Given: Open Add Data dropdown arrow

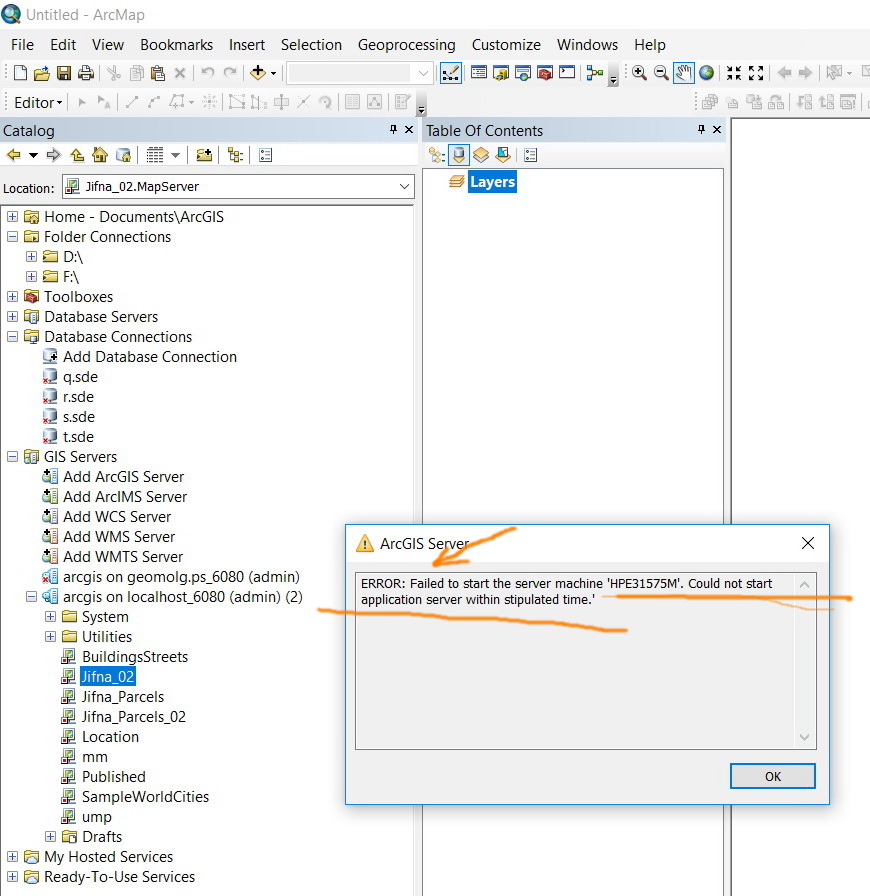Looking at the screenshot, I should 273,73.
